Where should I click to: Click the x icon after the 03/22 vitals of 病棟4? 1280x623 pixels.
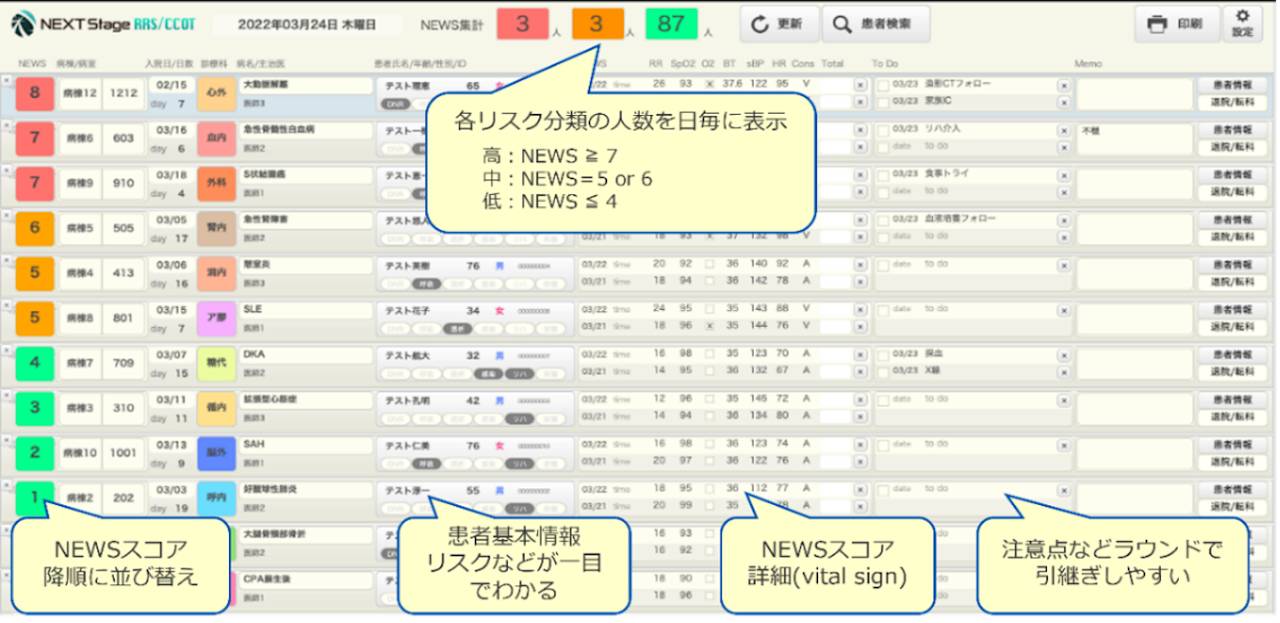coord(860,264)
